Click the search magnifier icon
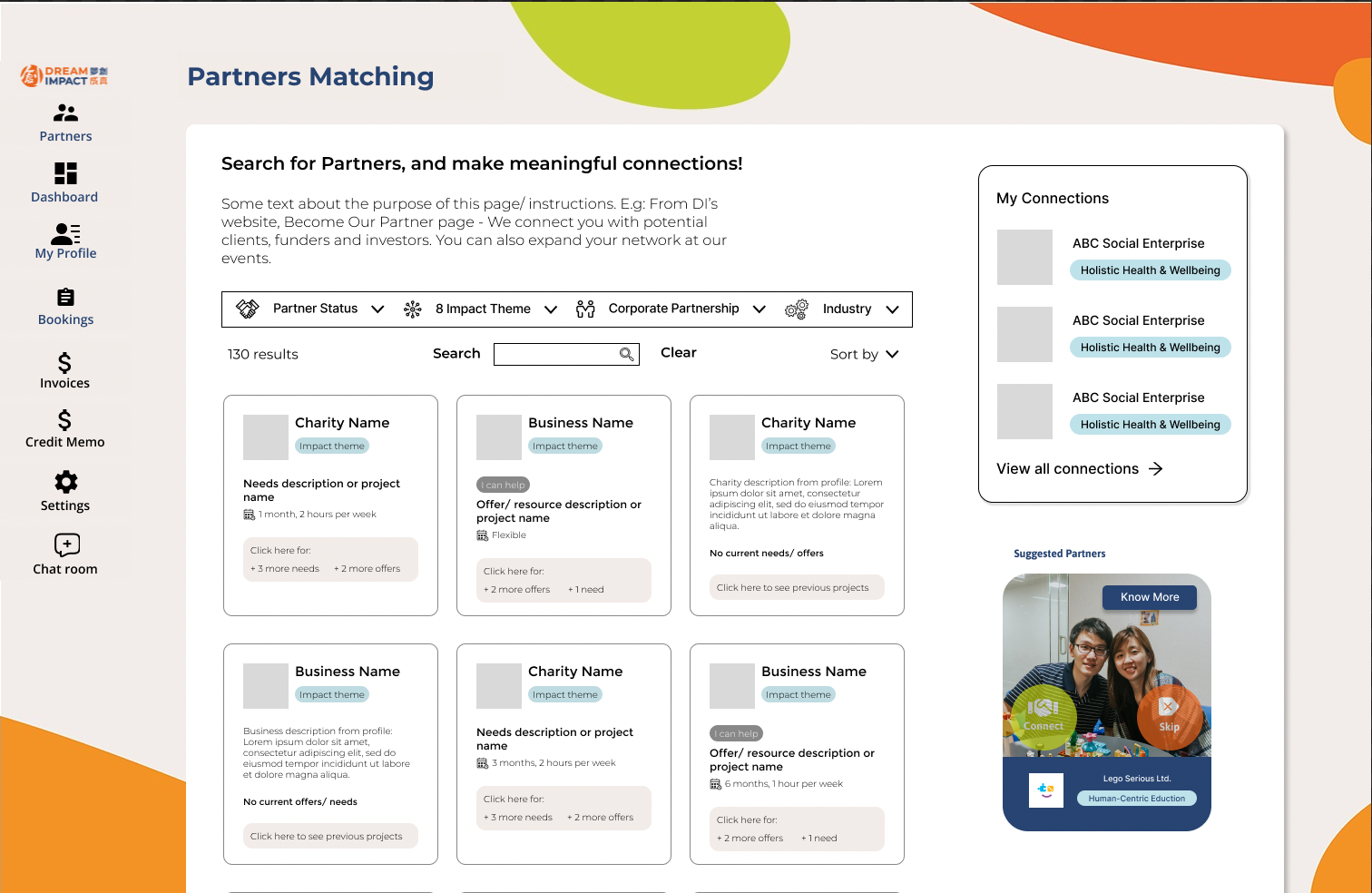This screenshot has height=893, width=1372. pyautogui.click(x=626, y=354)
